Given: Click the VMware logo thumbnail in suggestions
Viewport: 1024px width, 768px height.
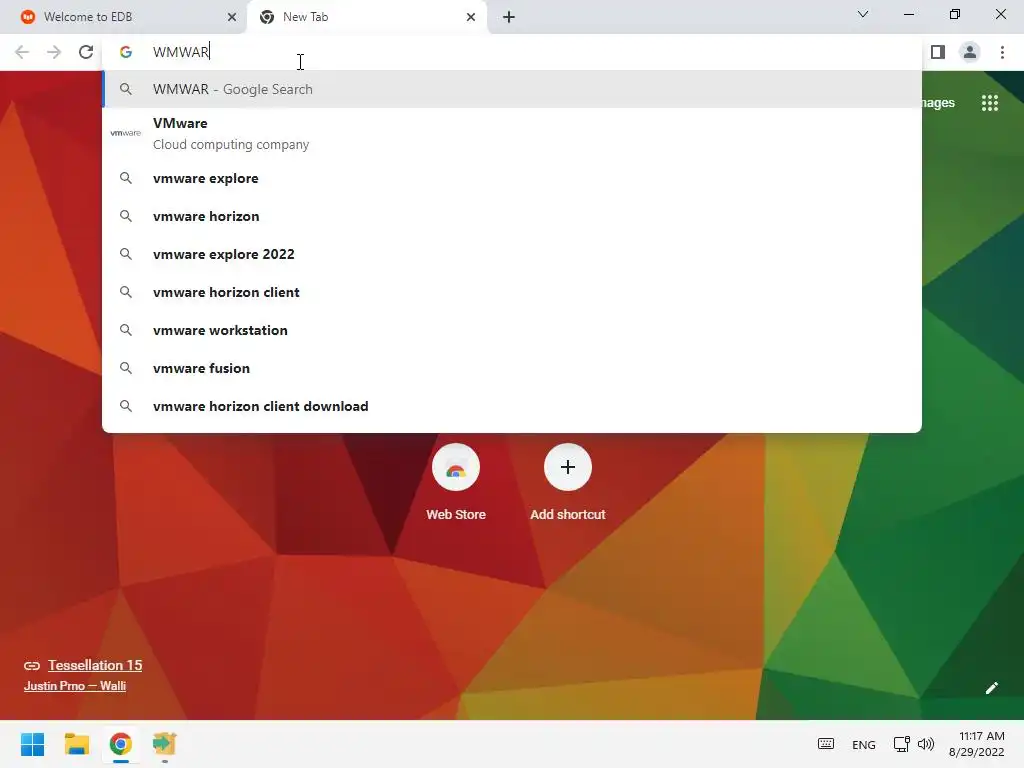Looking at the screenshot, I should point(125,133).
